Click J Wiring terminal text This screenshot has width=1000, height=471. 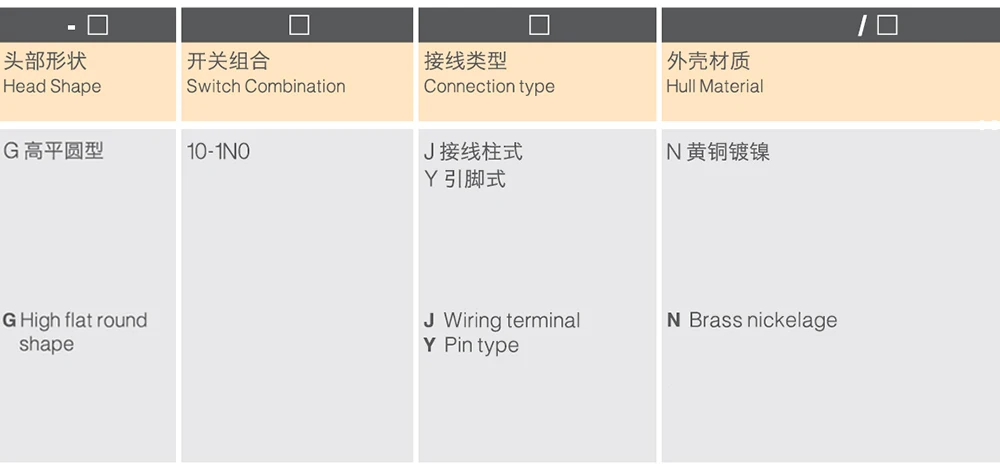pyautogui.click(x=502, y=320)
